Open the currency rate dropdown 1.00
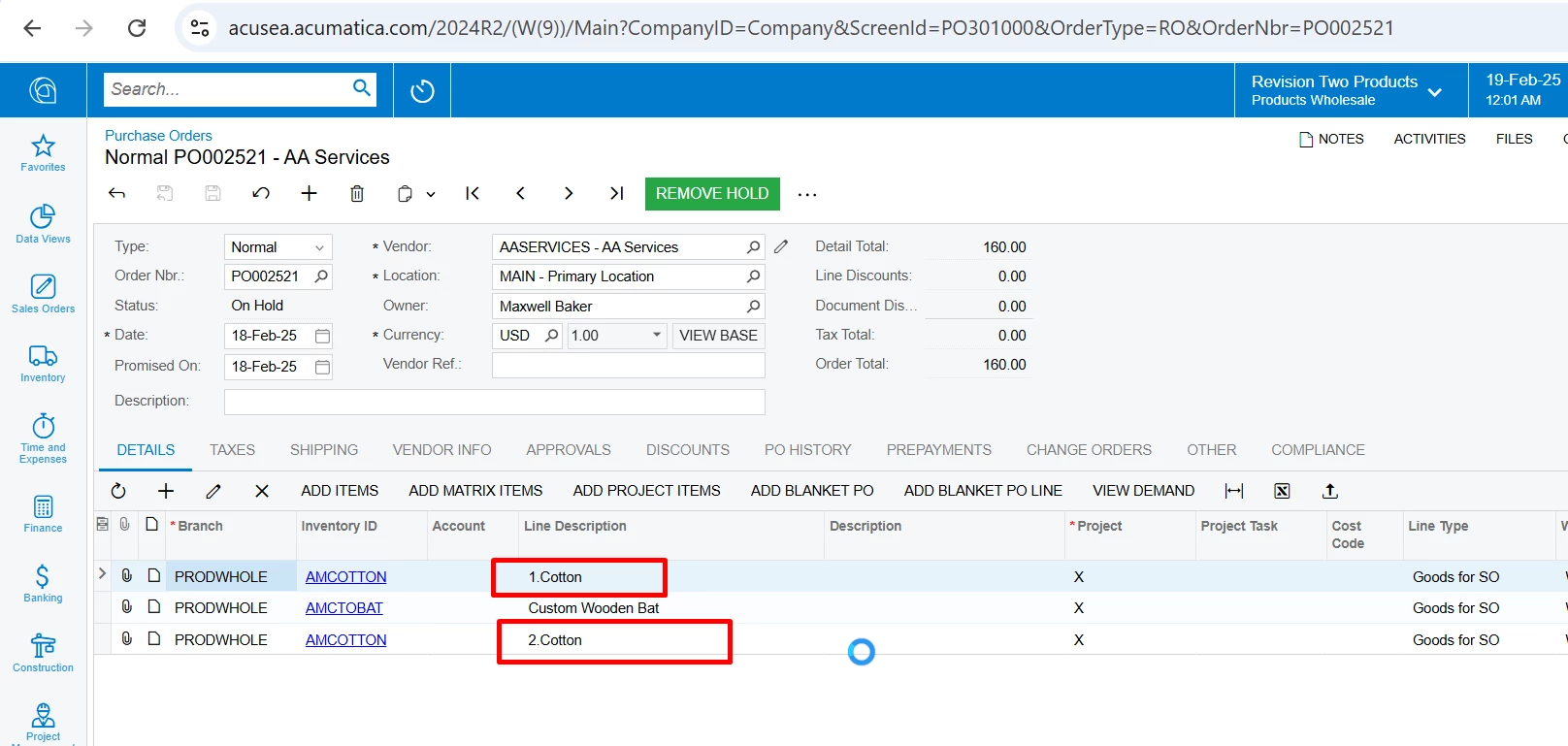The width and height of the screenshot is (1568, 746). (x=657, y=335)
